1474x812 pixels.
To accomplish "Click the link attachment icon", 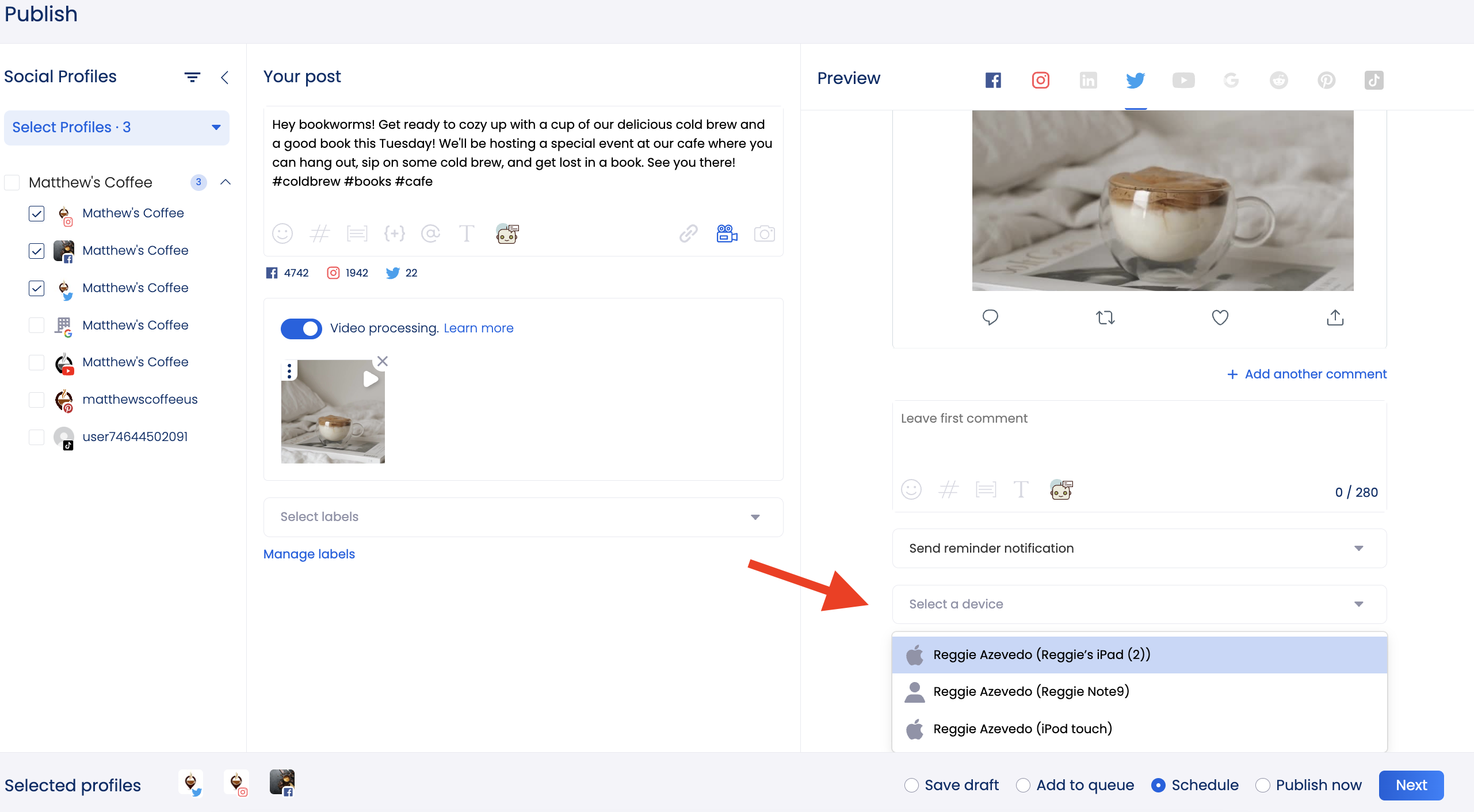I will pyautogui.click(x=688, y=233).
